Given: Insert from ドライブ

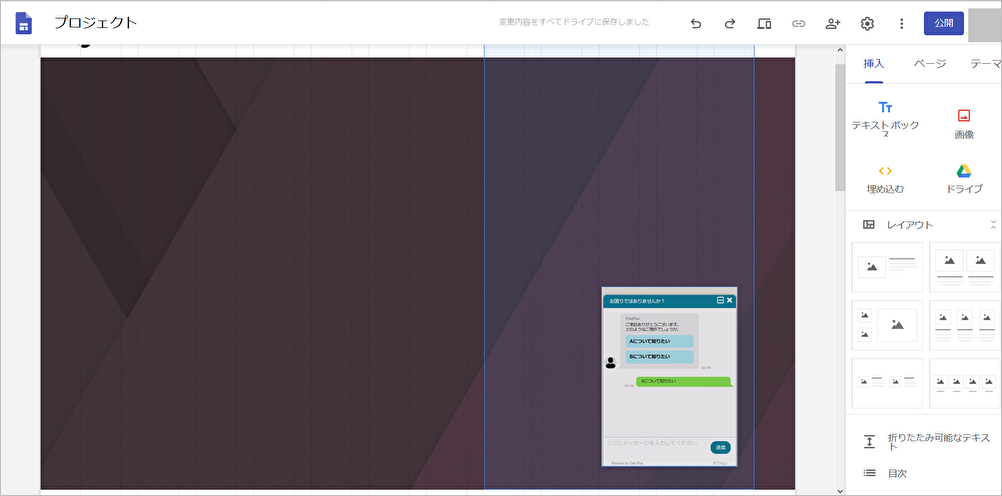Looking at the screenshot, I should (x=964, y=179).
